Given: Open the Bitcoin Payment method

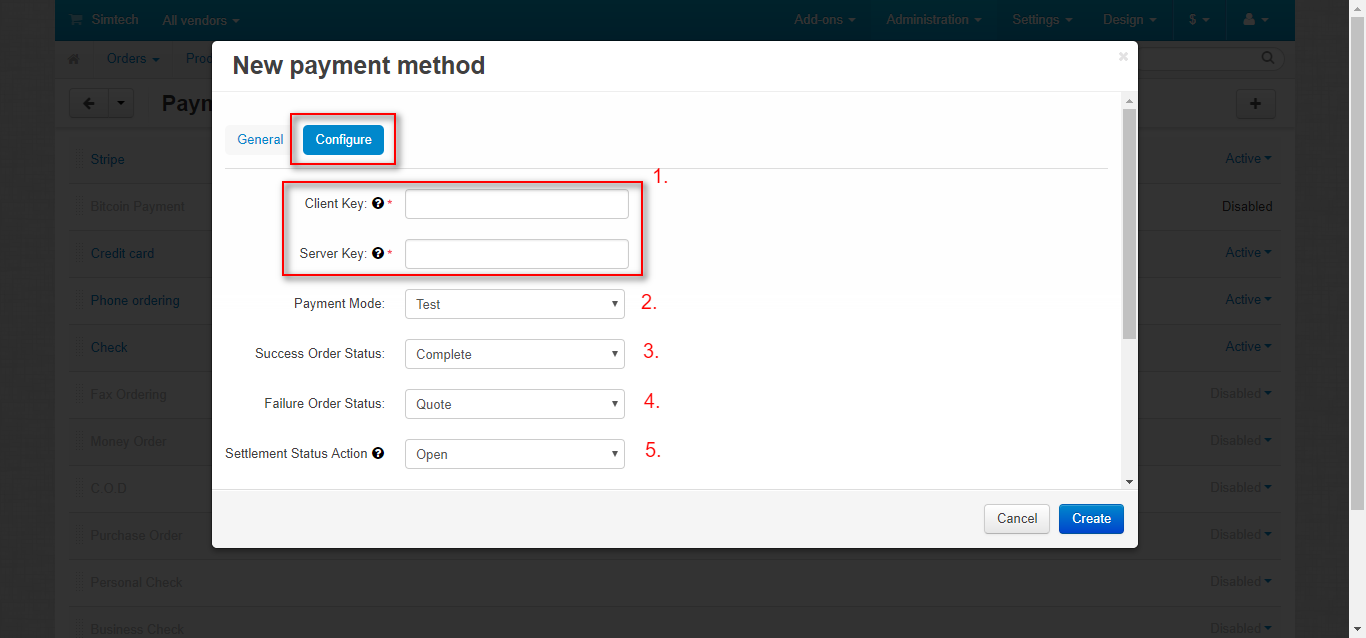Looking at the screenshot, I should pyautogui.click(x=137, y=206).
